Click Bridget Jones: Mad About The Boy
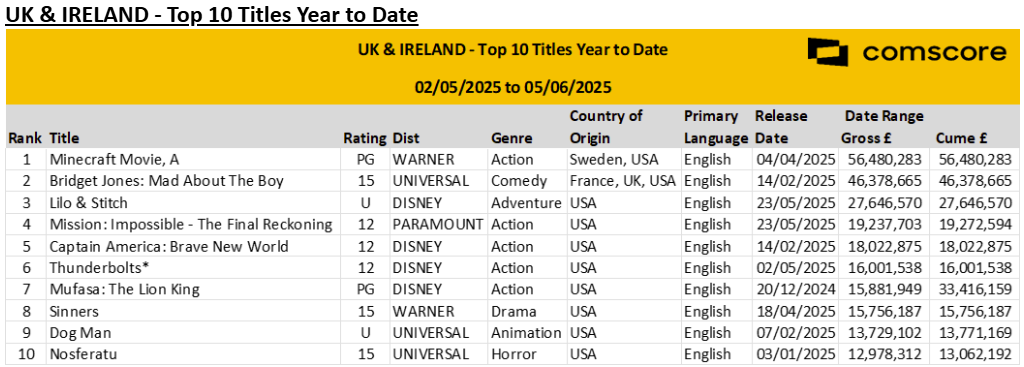This screenshot has width=1024, height=367. (167, 181)
